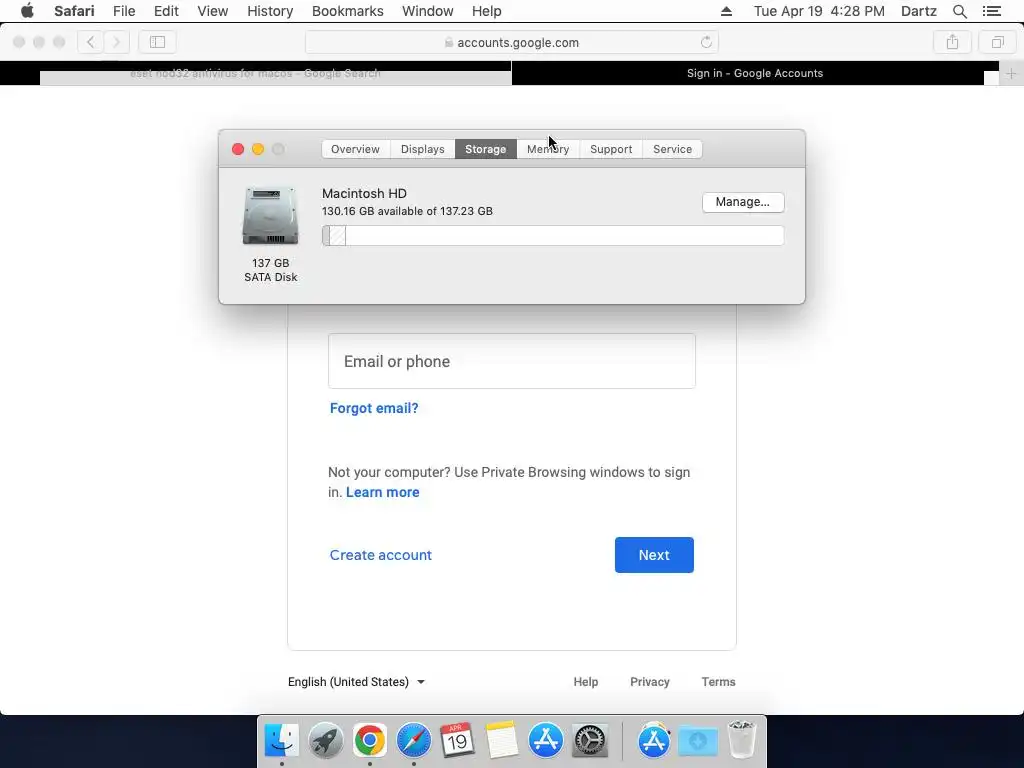The image size is (1024, 768).
Task: Add a new Safari tab with plus
Action: point(1011,74)
